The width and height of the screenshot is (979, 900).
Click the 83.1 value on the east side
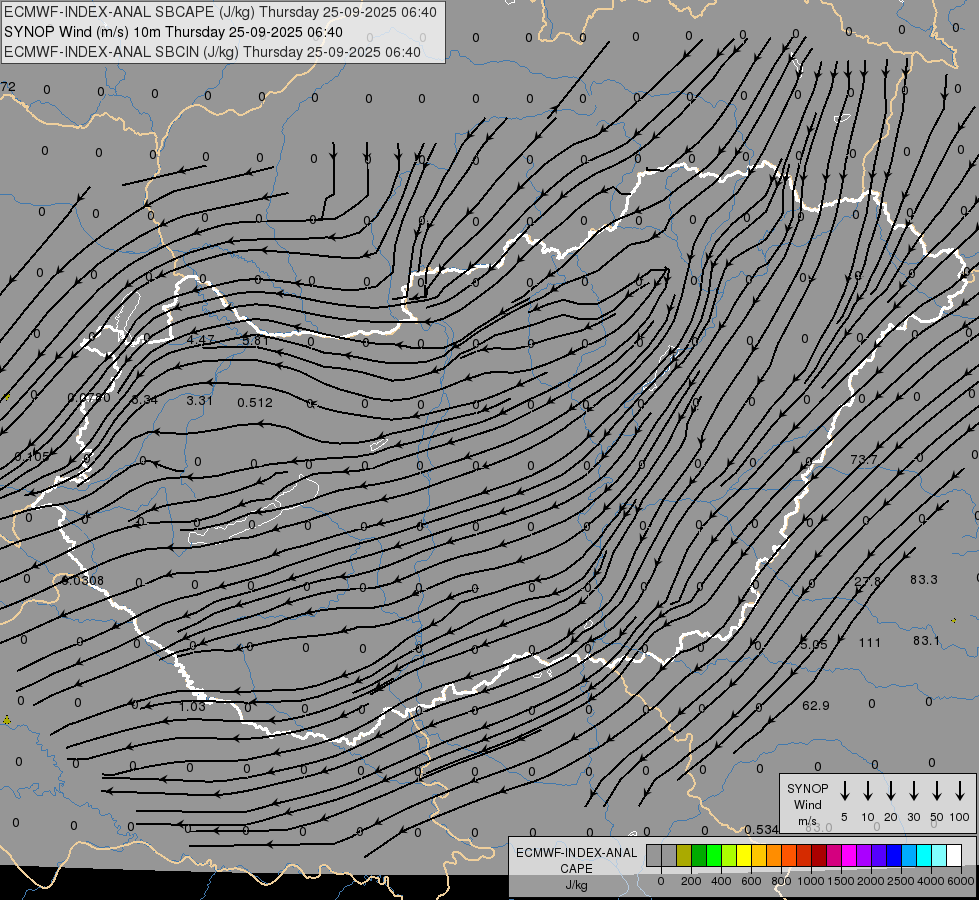[x=926, y=641]
